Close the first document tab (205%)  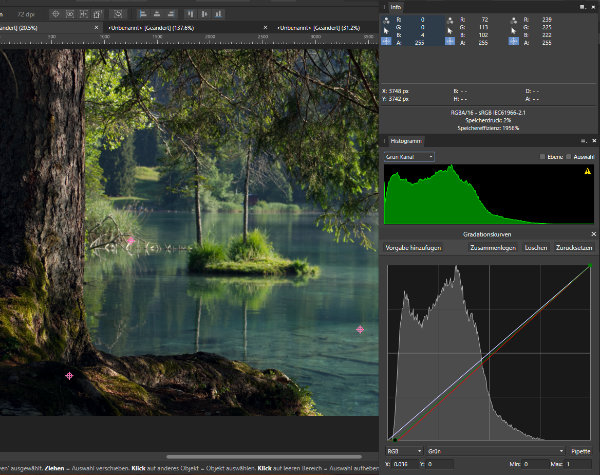(x=96, y=28)
